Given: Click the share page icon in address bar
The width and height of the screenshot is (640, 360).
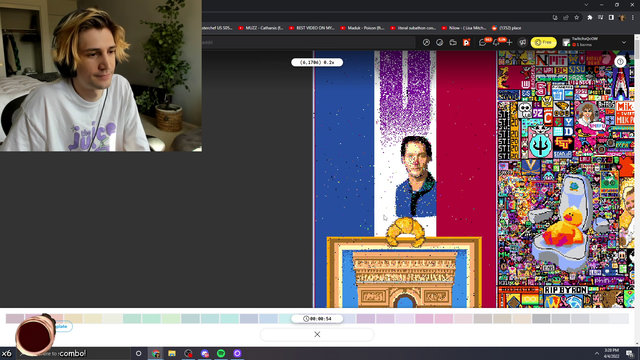Looking at the screenshot, I should tap(566, 18).
